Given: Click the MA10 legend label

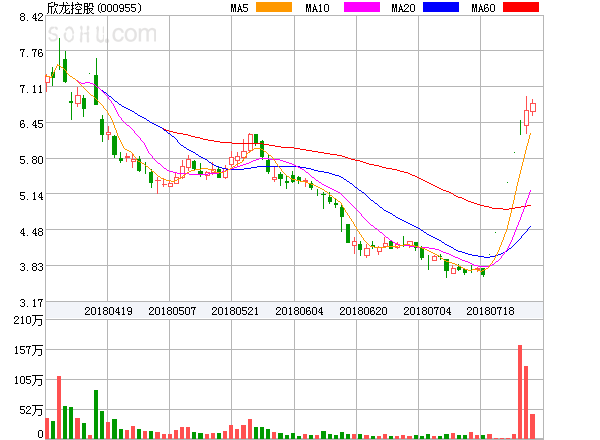Looking at the screenshot, I should [317, 8].
